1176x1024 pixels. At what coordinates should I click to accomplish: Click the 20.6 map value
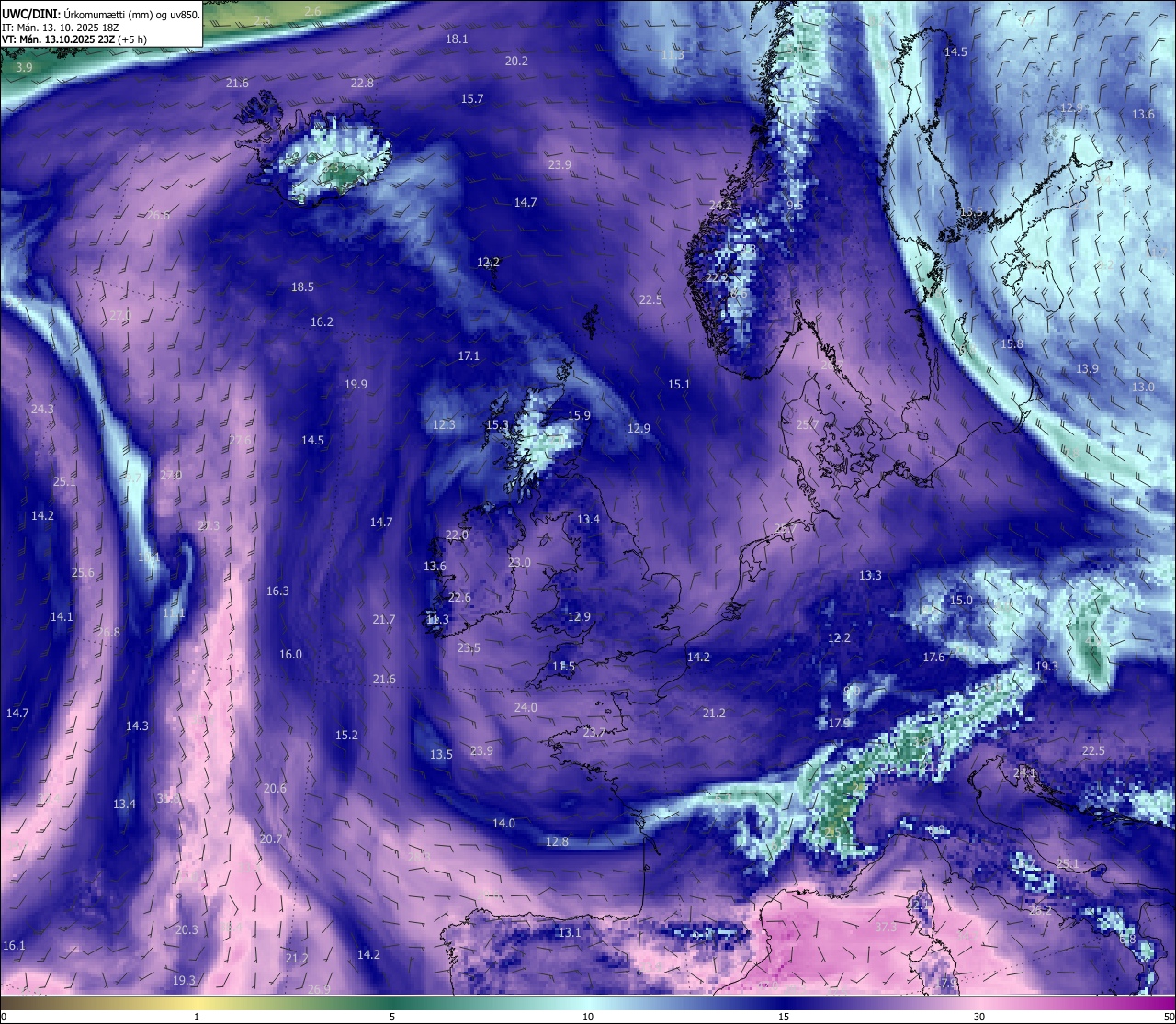275,789
